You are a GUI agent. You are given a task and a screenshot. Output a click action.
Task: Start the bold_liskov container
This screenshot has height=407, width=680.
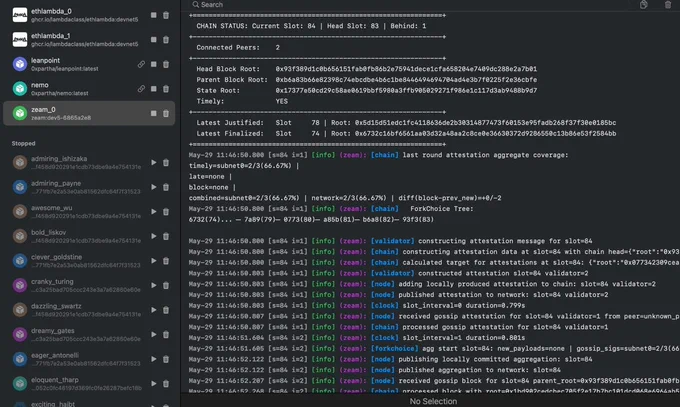pos(154,236)
